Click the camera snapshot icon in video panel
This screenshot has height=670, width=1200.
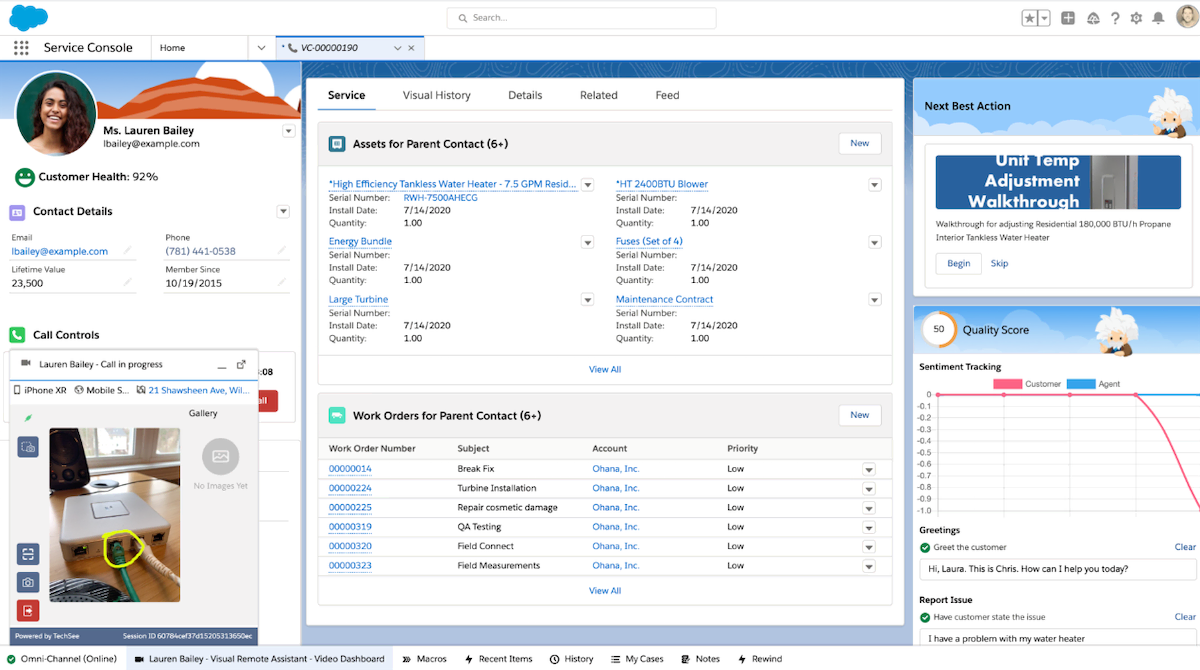(x=28, y=582)
